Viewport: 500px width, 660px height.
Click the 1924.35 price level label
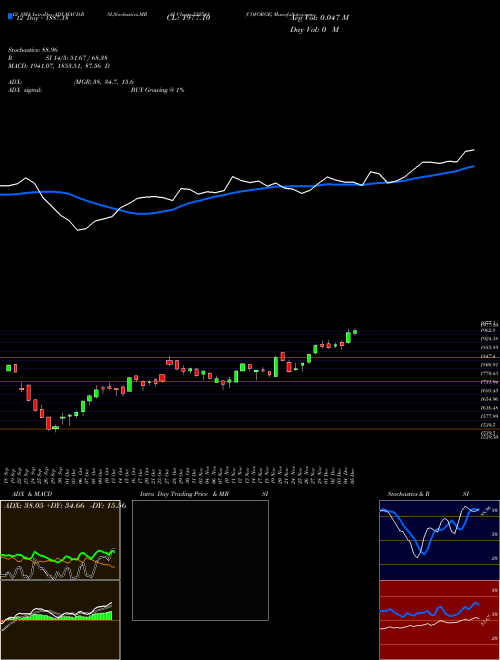[x=490, y=339]
